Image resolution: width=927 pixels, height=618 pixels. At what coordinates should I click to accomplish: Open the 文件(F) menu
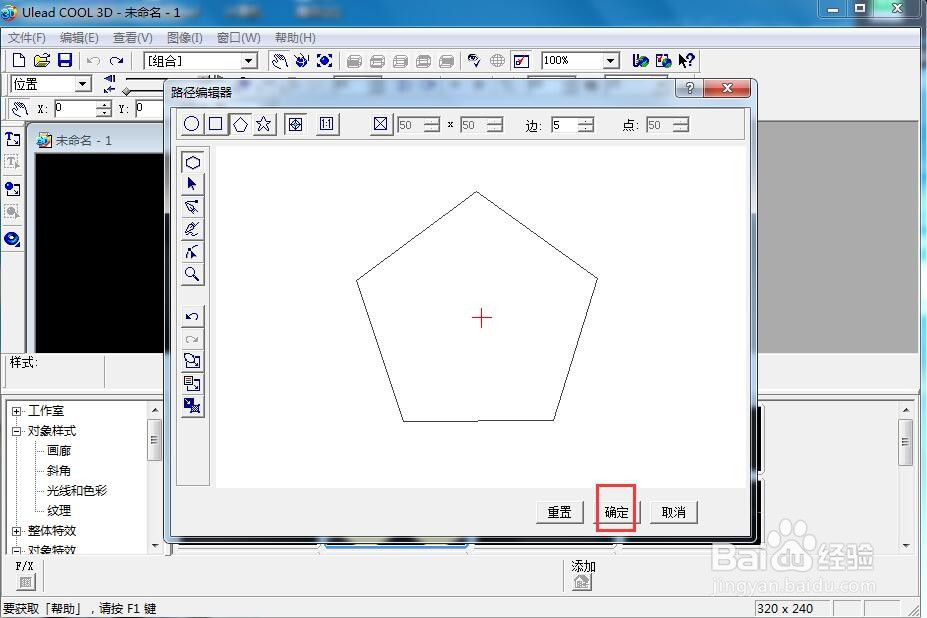coord(27,38)
